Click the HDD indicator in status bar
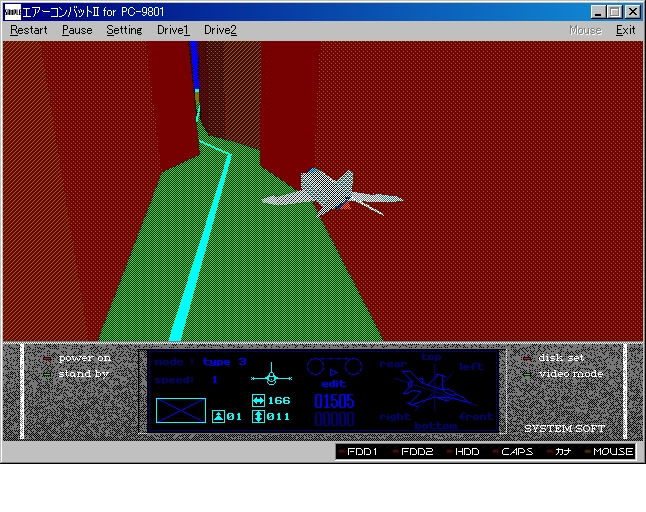This screenshot has width=646, height=512. [463, 451]
